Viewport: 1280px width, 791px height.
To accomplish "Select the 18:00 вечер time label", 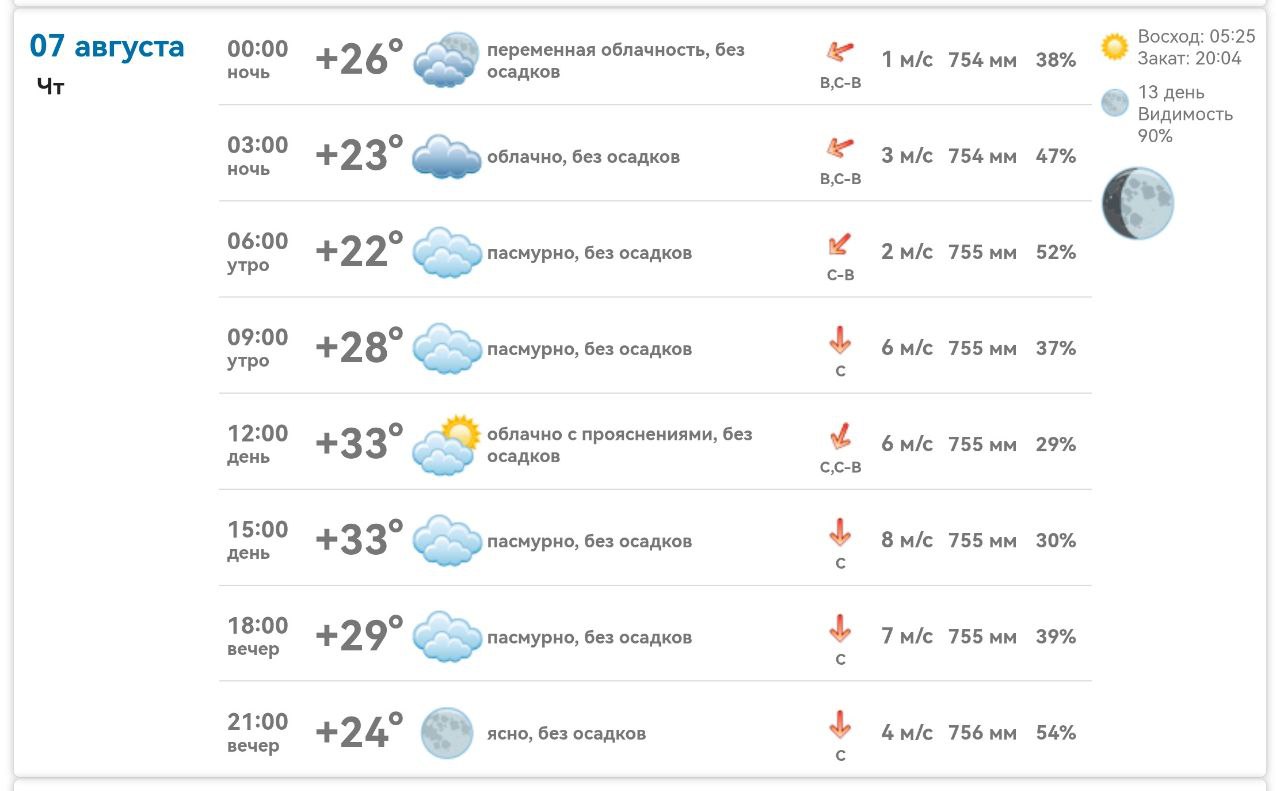I will click(257, 636).
